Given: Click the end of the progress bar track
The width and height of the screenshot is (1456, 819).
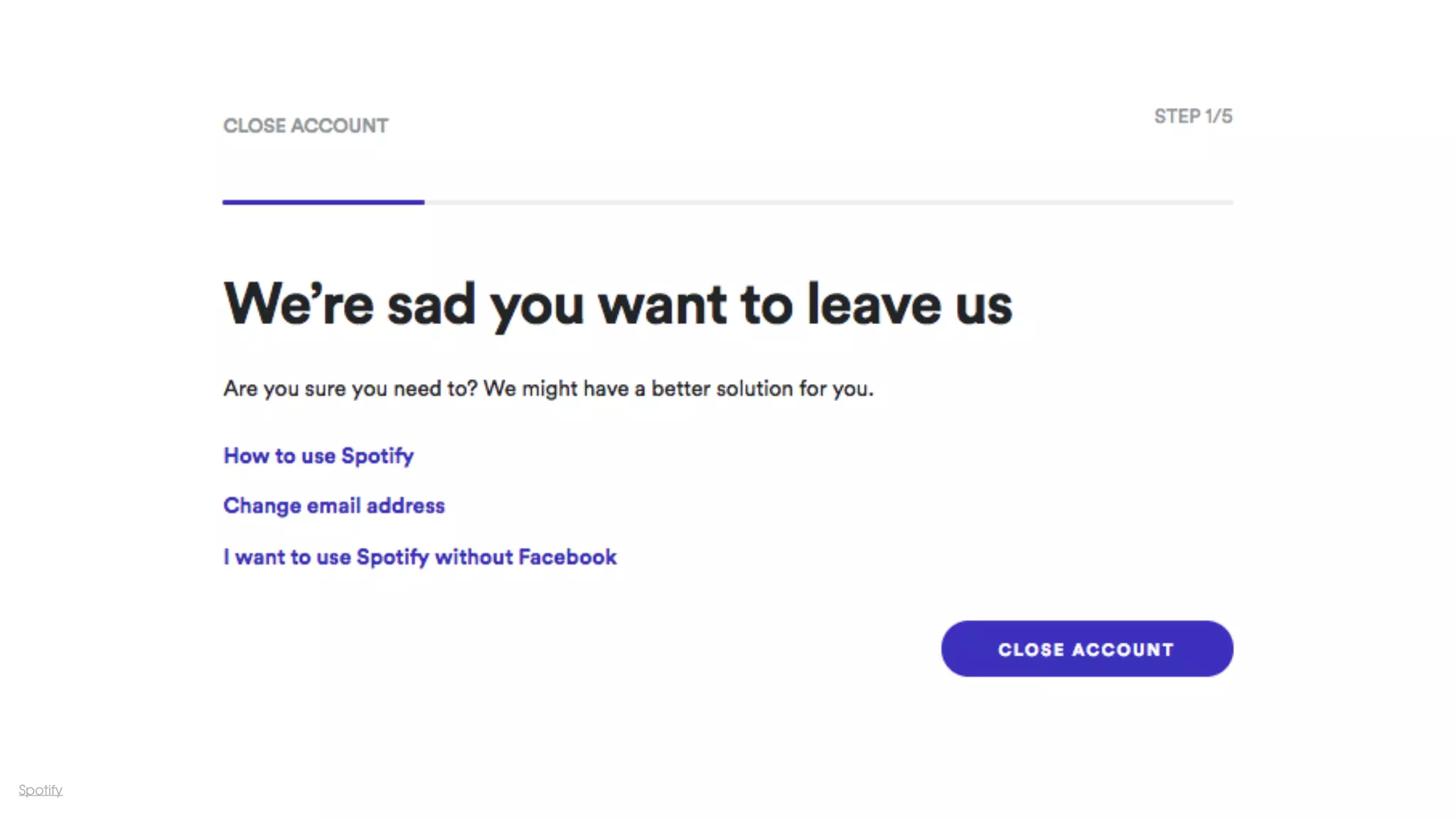Looking at the screenshot, I should [x=1226, y=203].
